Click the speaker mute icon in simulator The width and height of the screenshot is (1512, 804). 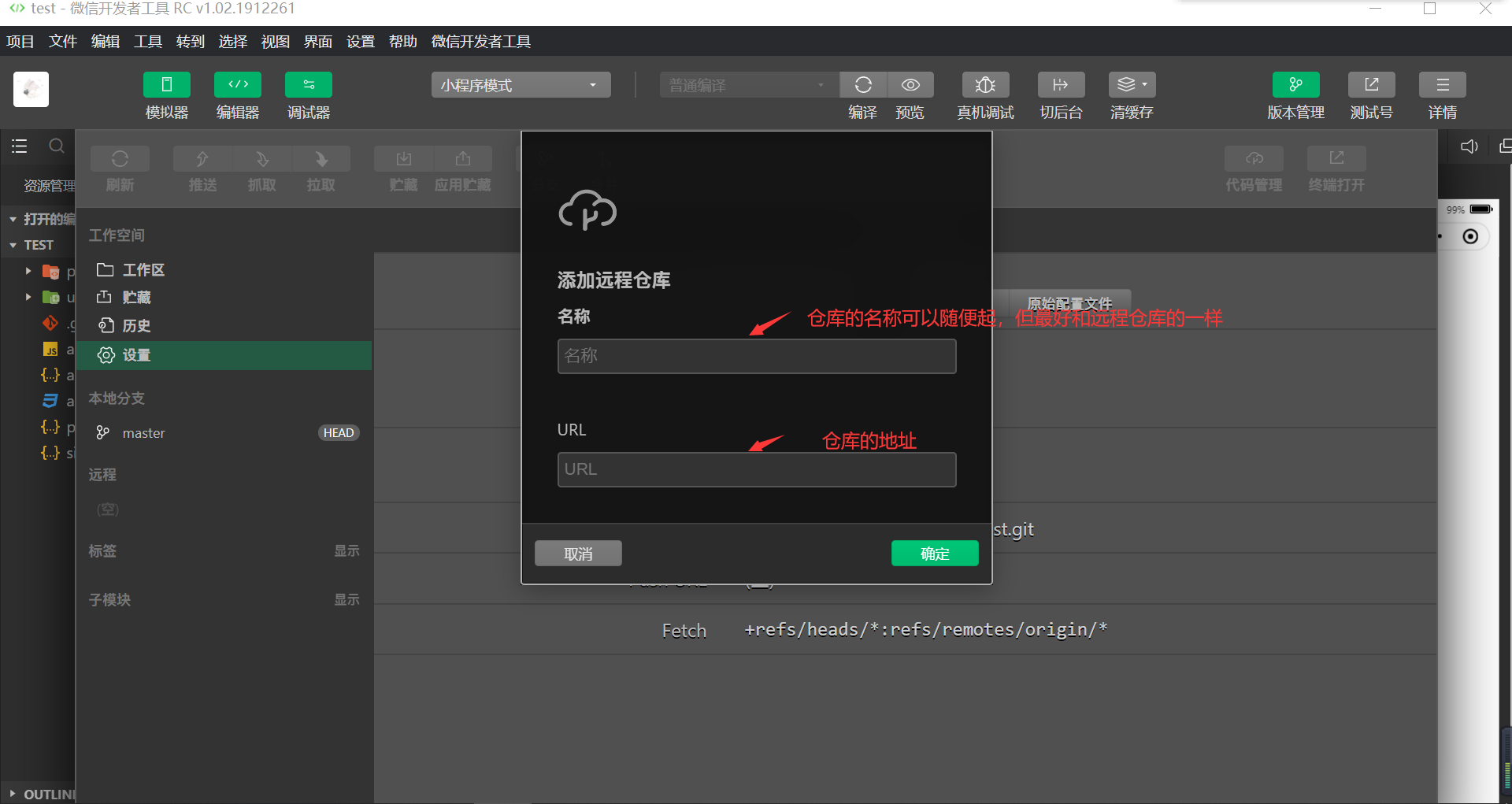[x=1469, y=146]
